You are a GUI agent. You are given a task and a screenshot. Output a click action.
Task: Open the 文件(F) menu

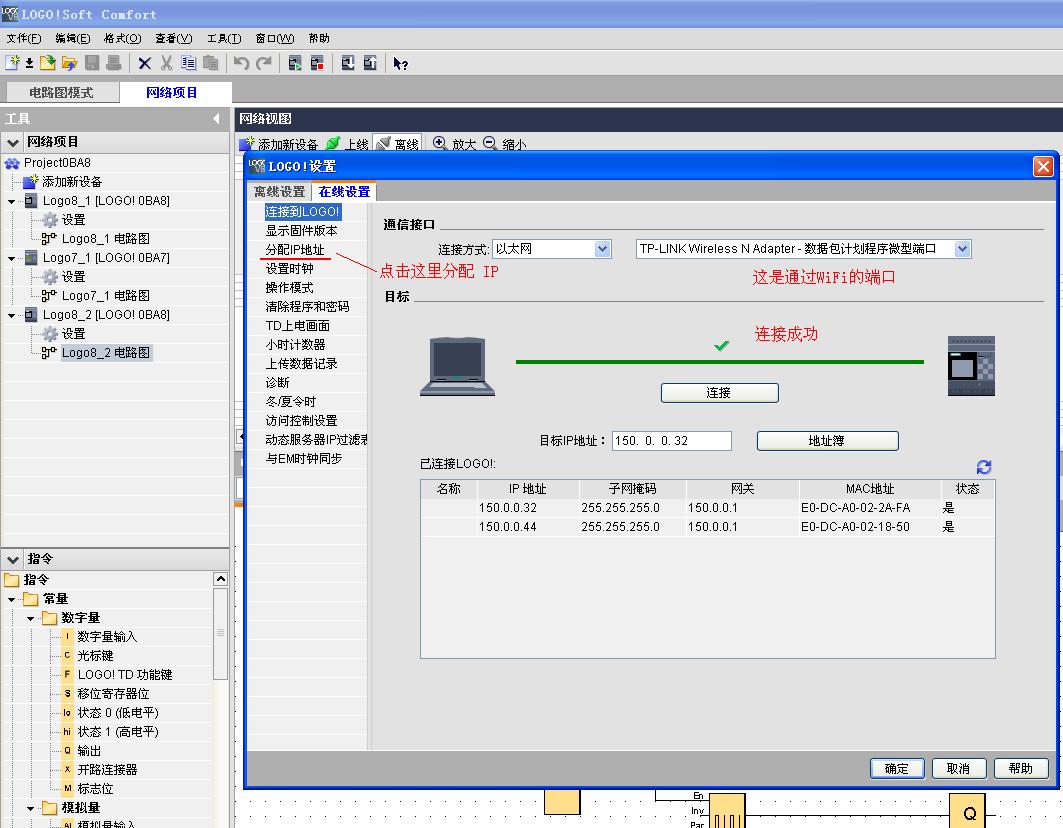(x=24, y=39)
